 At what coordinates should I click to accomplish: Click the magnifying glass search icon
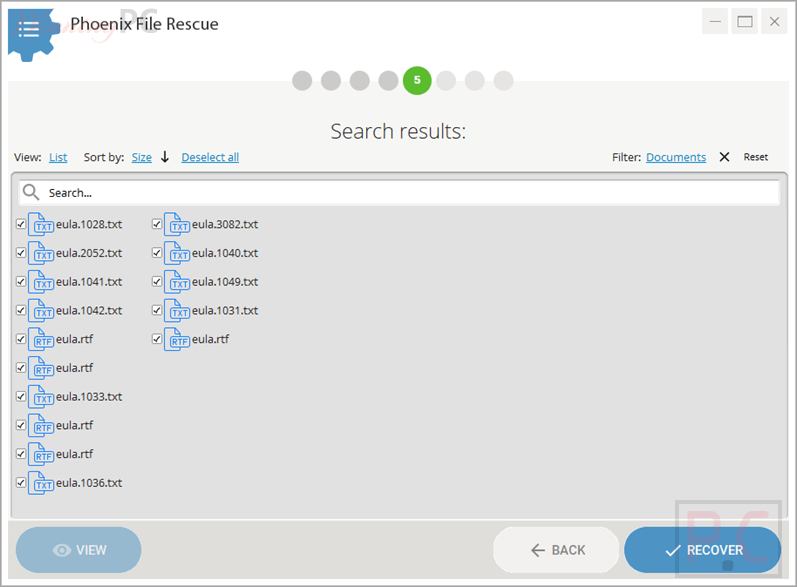[31, 192]
